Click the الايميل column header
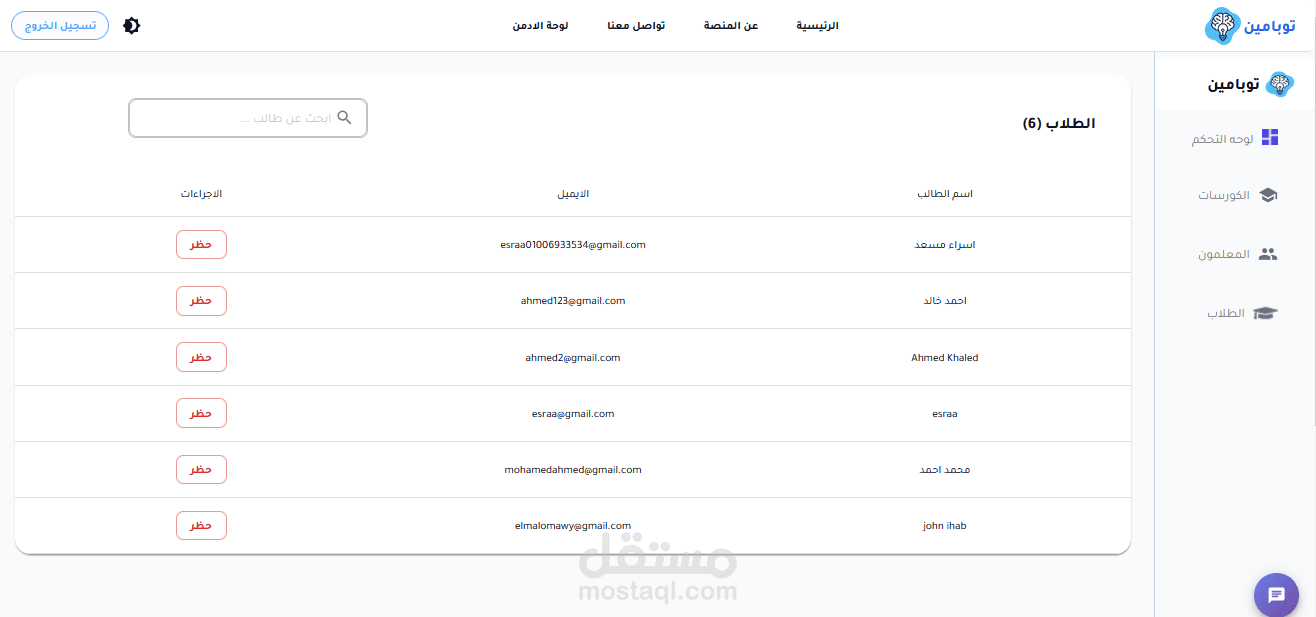1316x617 pixels. pyautogui.click(x=573, y=193)
